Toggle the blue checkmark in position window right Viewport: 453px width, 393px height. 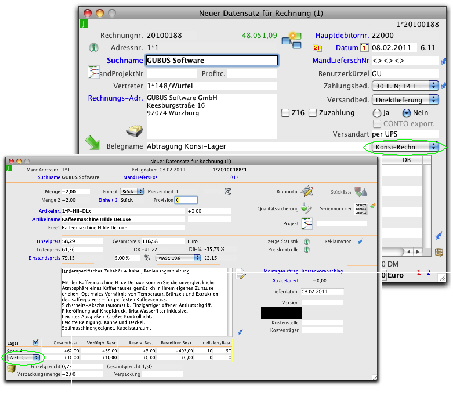(360, 242)
